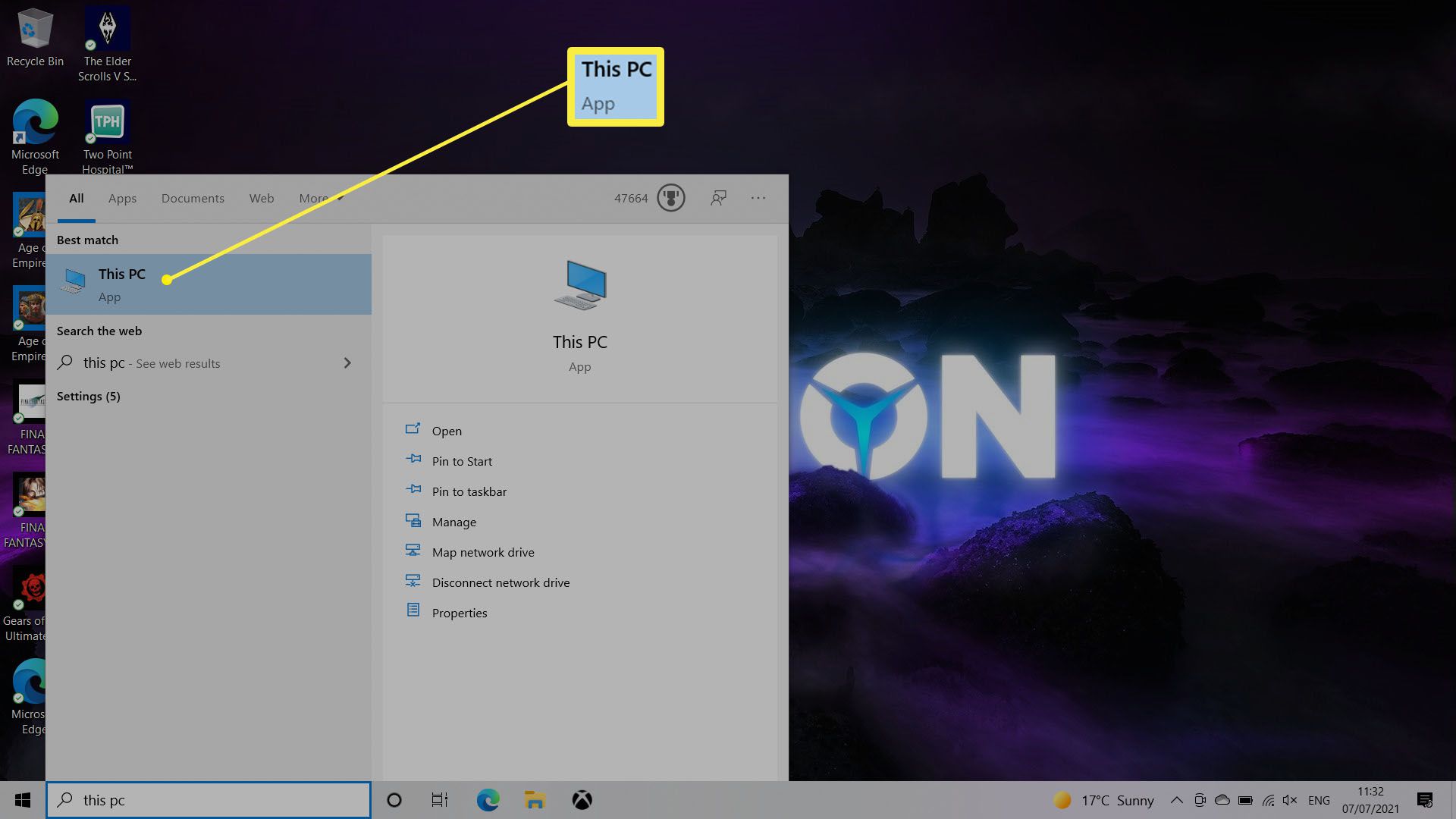Click Pin to Start option
The width and height of the screenshot is (1456, 819).
(462, 461)
